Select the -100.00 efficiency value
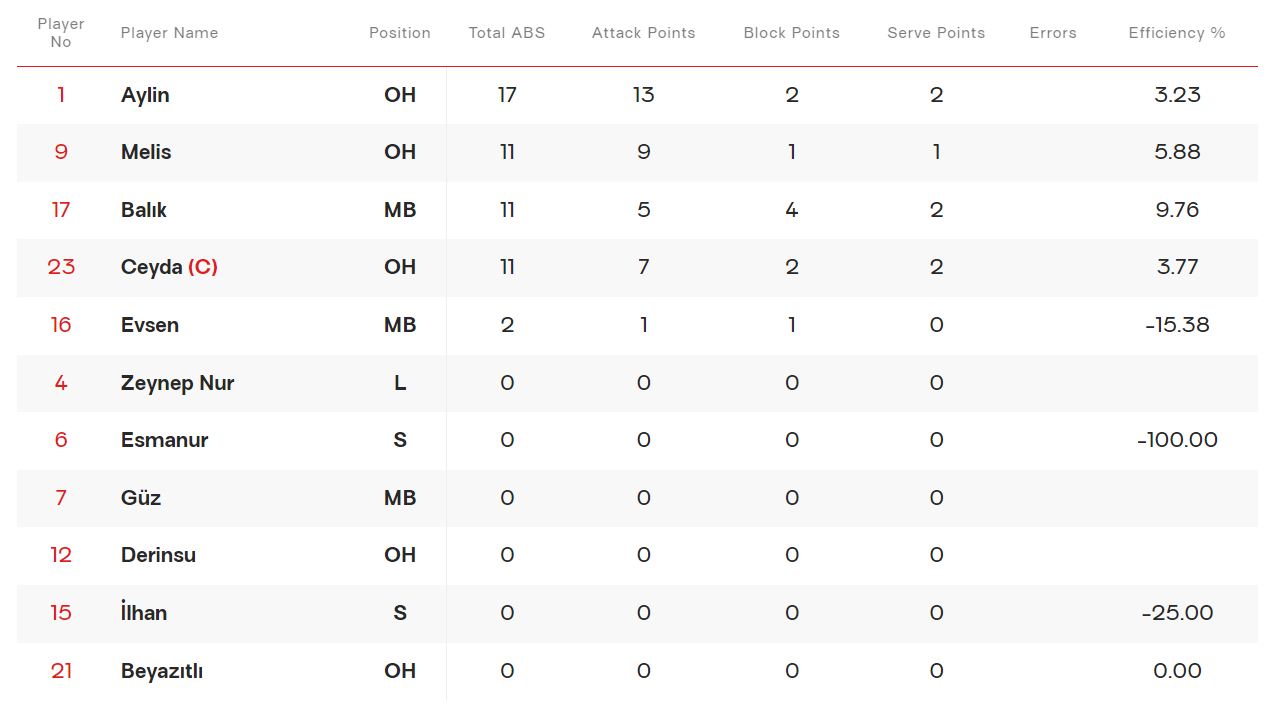Image resolution: width=1276 pixels, height=713 pixels. [x=1177, y=440]
